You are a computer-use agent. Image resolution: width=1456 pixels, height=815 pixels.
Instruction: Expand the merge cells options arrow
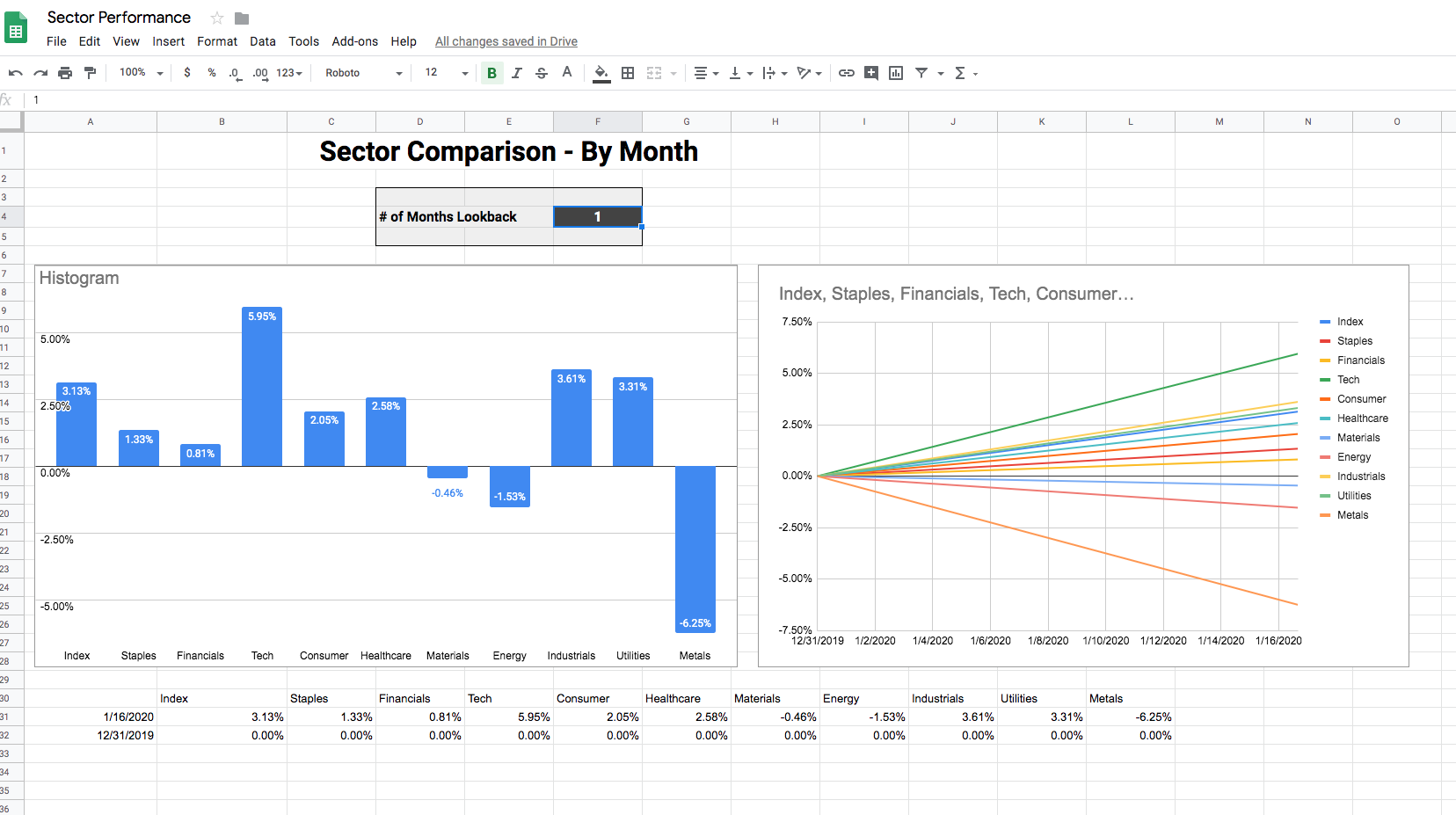coord(673,74)
